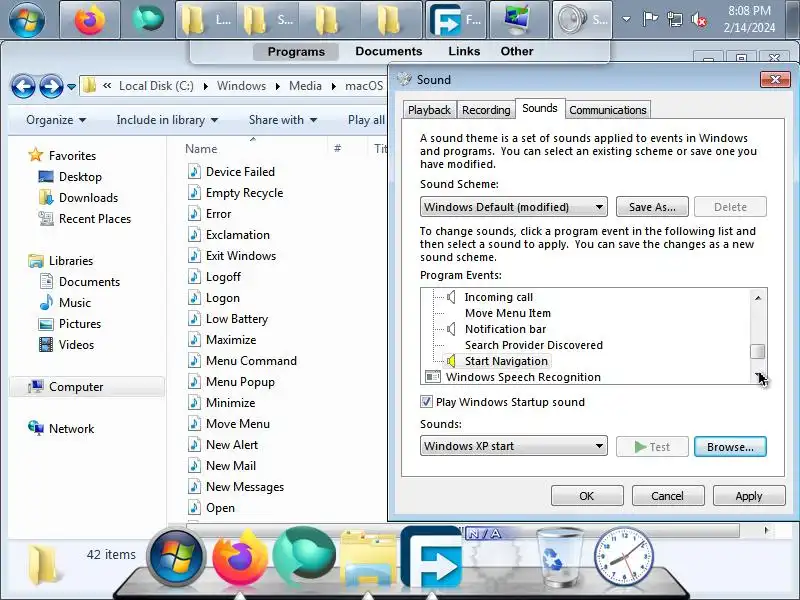Switch to the Communications tab
The image size is (800, 600).
(x=608, y=110)
